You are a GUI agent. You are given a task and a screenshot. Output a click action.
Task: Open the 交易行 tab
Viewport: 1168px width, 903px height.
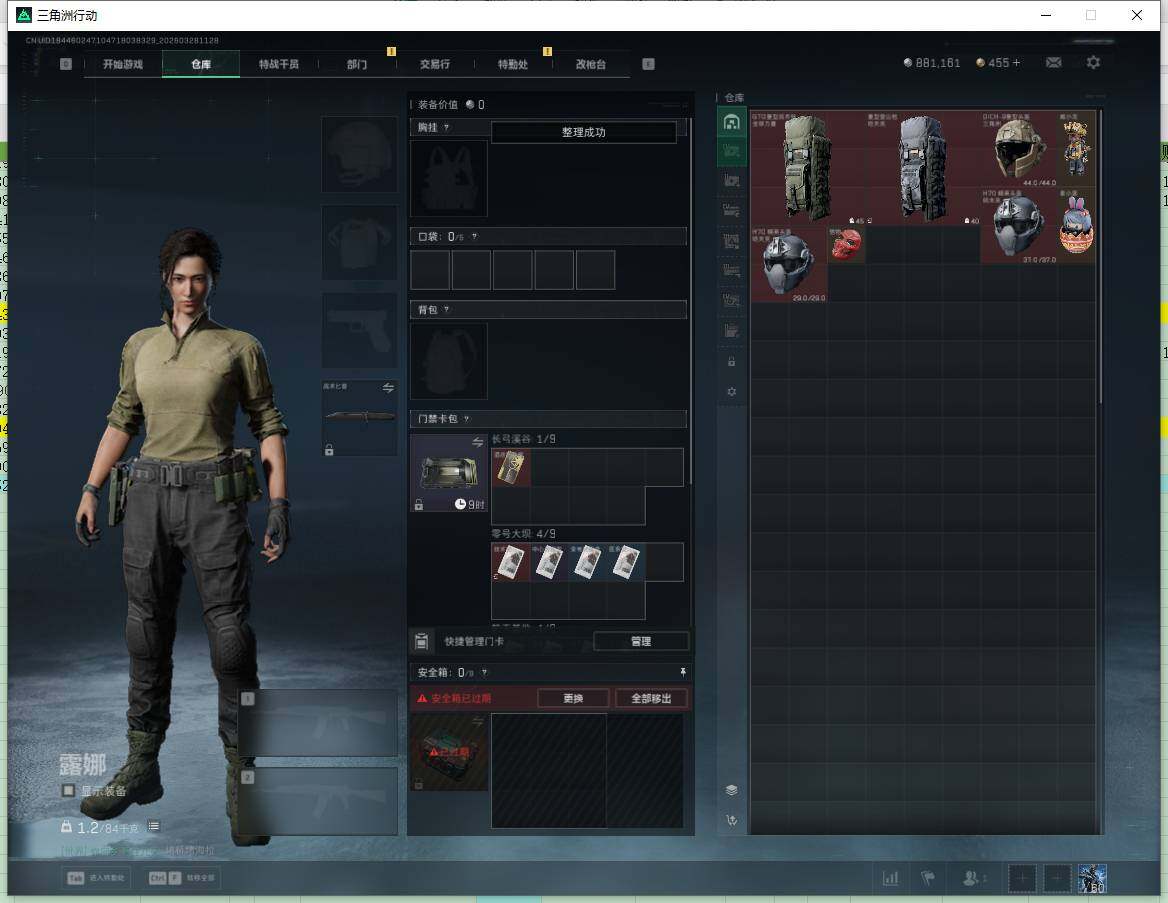[434, 64]
